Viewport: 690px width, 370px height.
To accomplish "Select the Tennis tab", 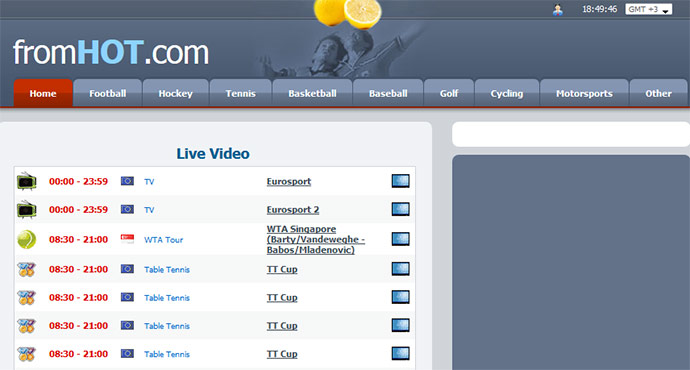I will [240, 93].
